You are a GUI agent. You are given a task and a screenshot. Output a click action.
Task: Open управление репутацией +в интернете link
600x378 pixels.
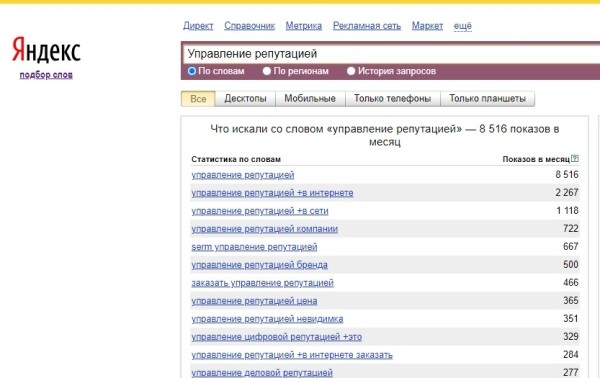(x=272, y=193)
